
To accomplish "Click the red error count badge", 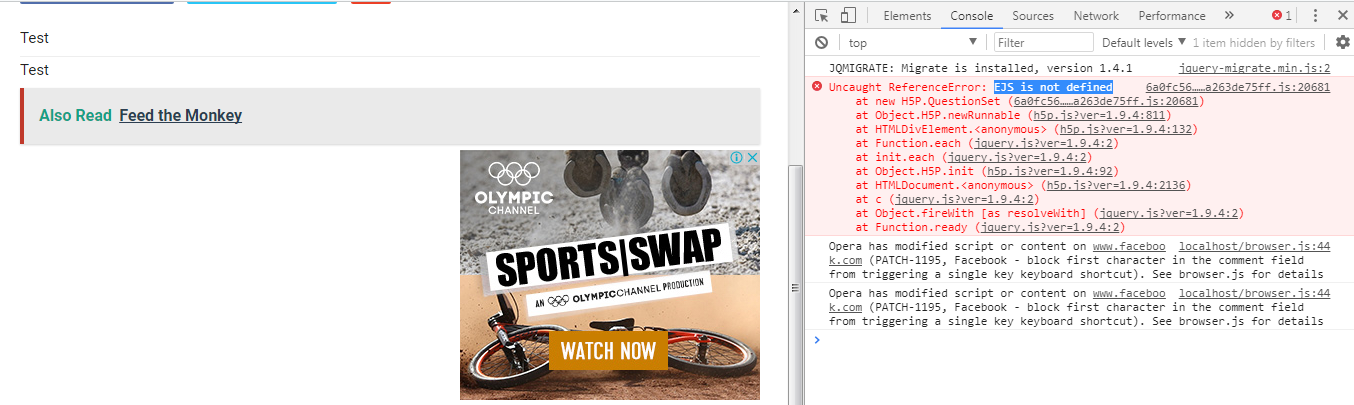I will 1282,15.
